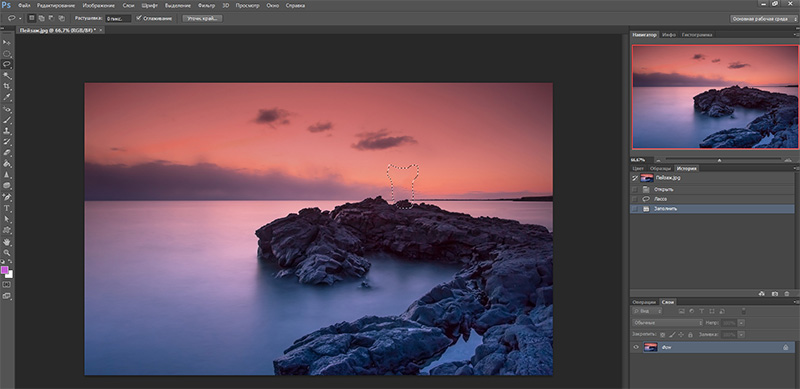Open Основная рабочая среда workspace dropdown
This screenshot has width=800, height=389.
tap(763, 18)
